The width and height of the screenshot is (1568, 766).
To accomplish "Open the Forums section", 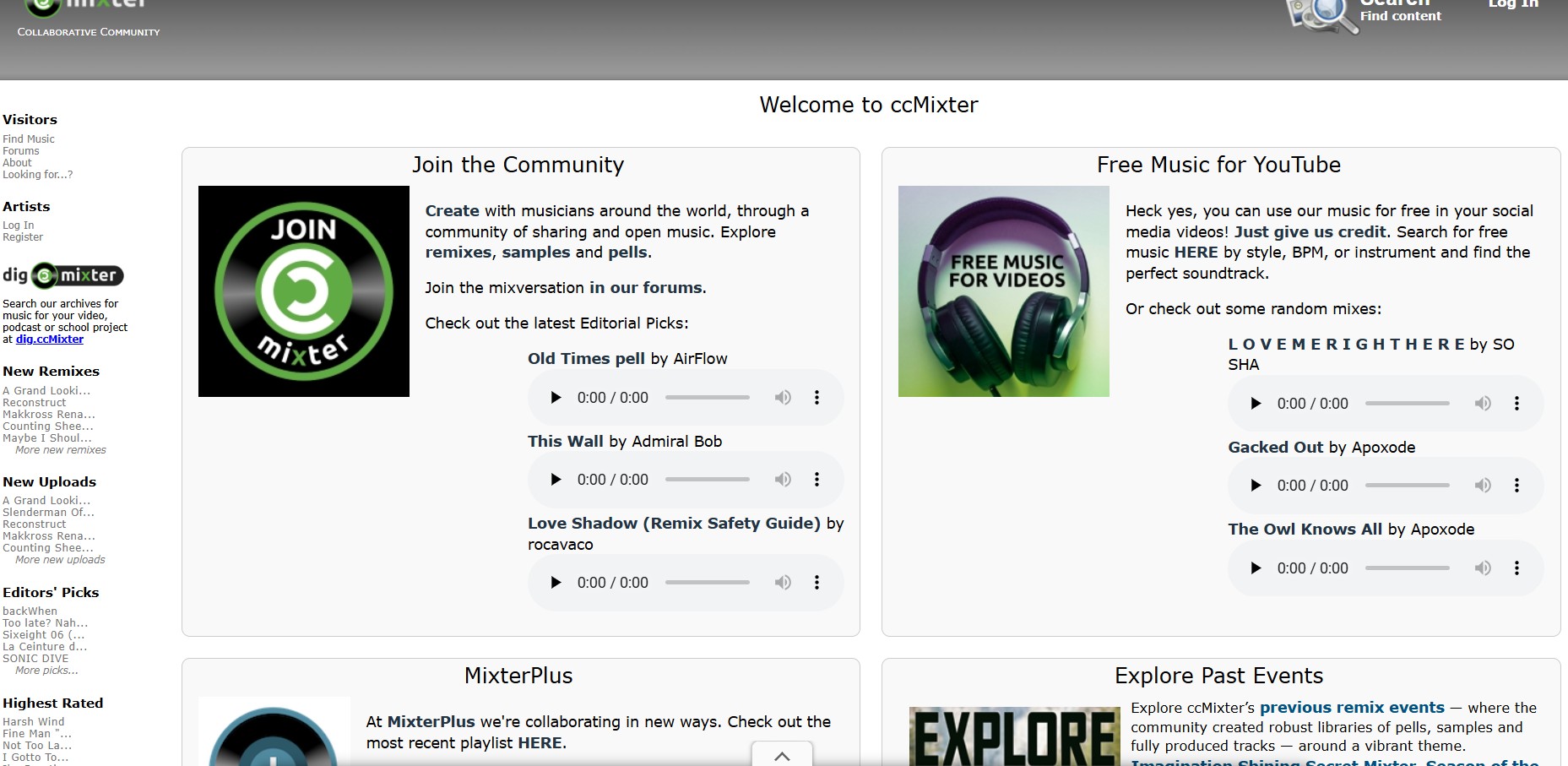I will tap(21, 150).
